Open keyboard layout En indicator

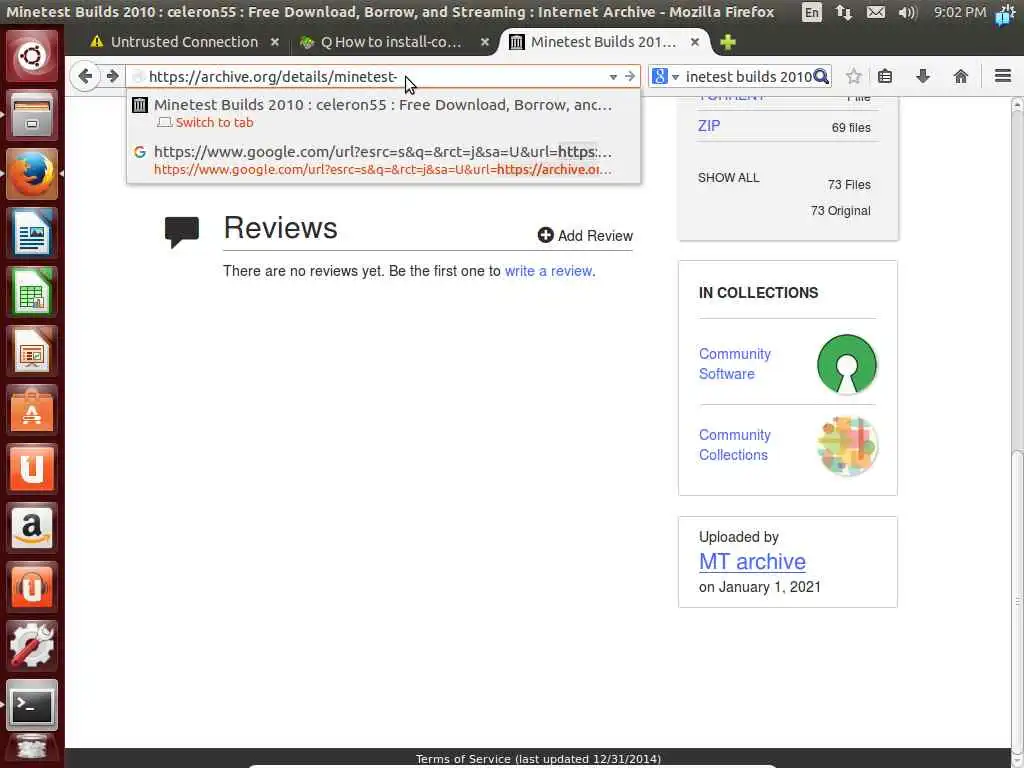[812, 12]
